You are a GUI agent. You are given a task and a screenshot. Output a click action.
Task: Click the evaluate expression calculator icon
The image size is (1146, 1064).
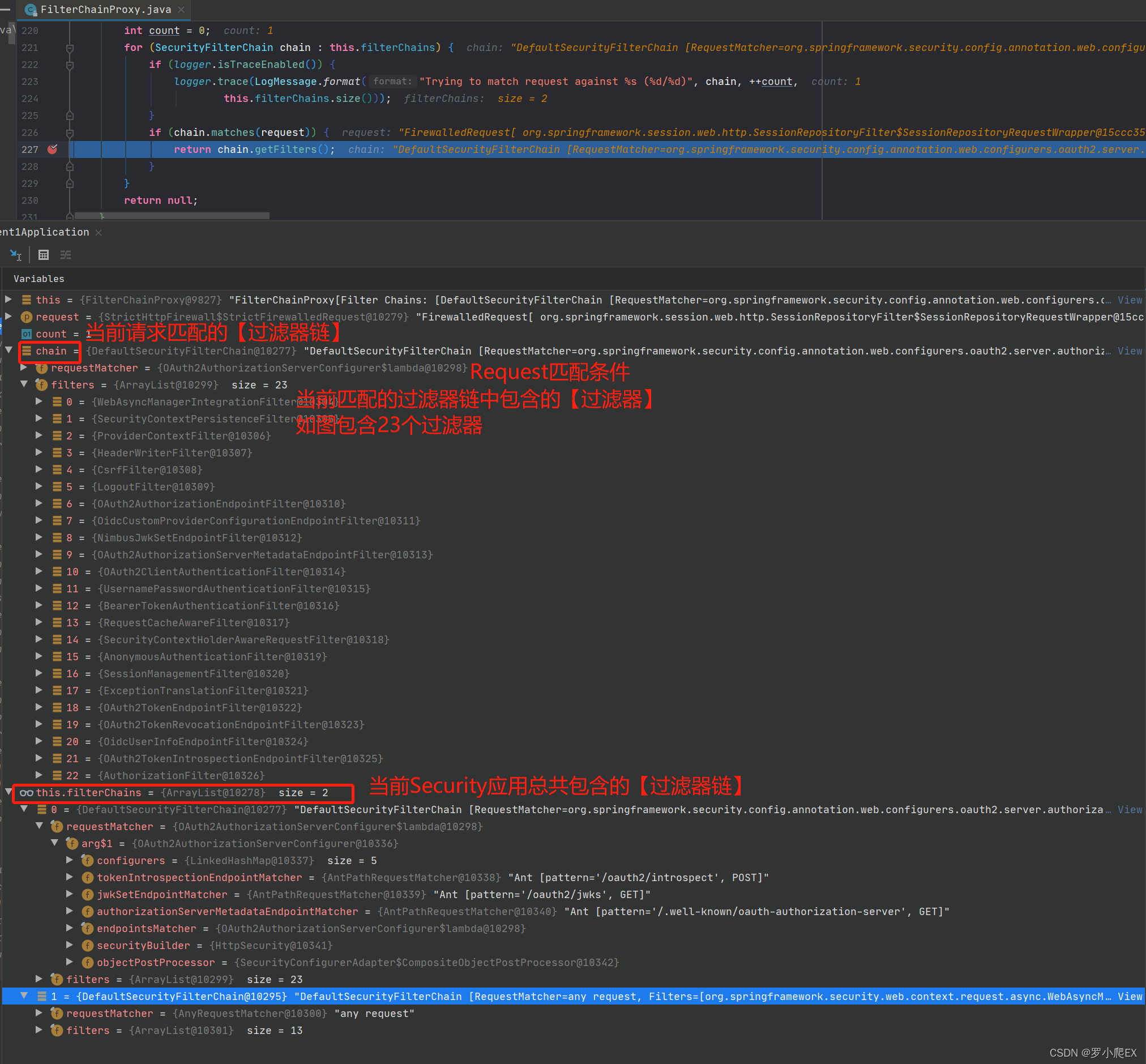[44, 254]
